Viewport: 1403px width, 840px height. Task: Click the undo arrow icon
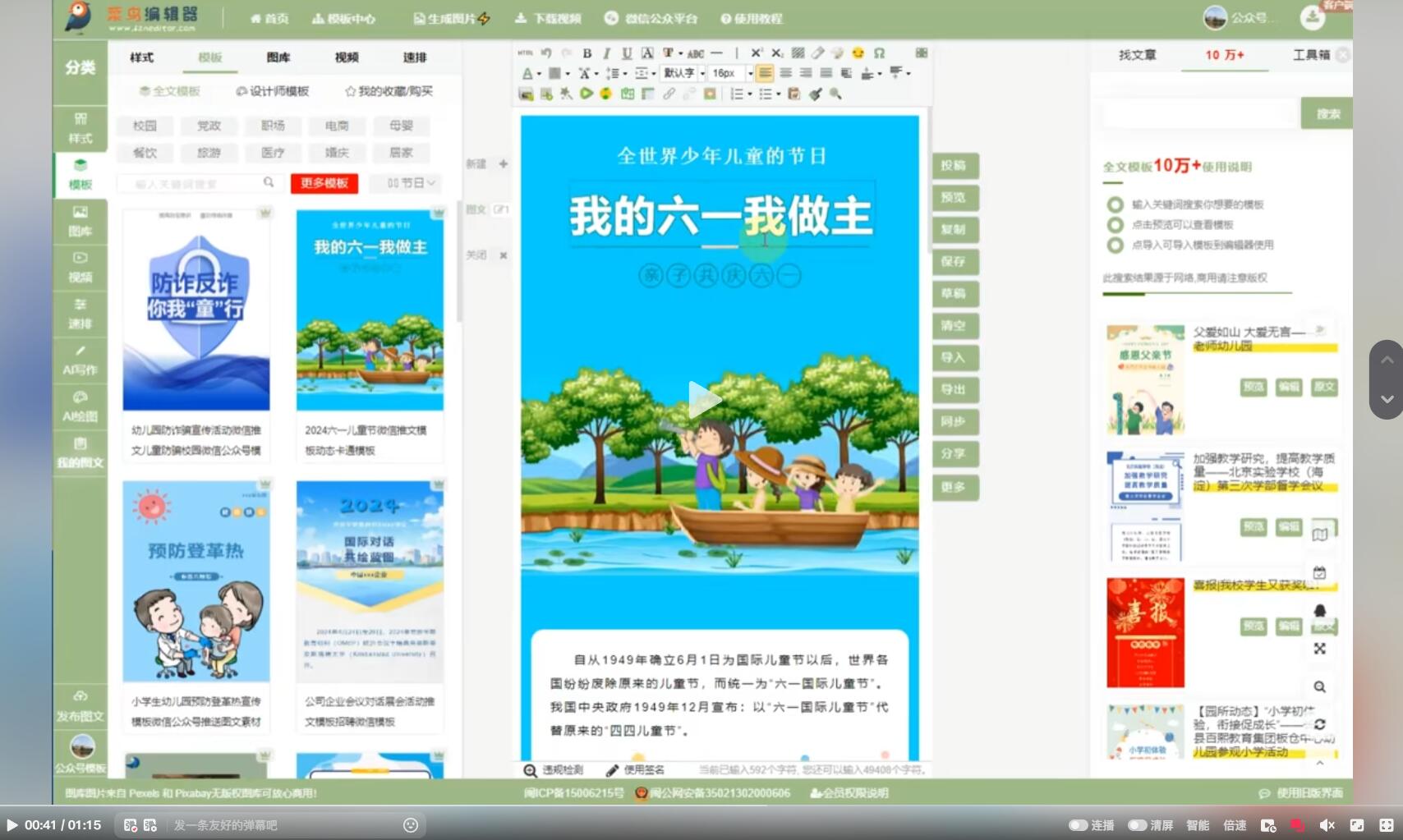[546, 53]
